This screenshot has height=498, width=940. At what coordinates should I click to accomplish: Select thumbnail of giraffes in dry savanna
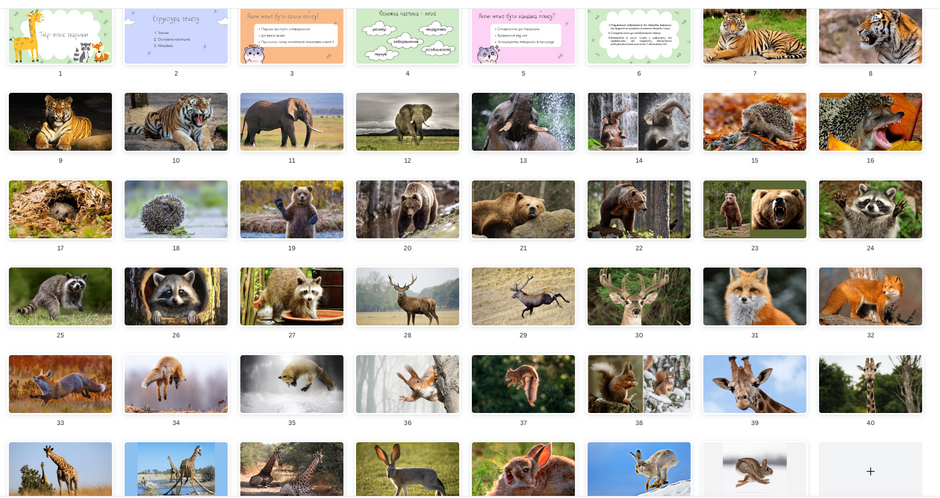60,470
